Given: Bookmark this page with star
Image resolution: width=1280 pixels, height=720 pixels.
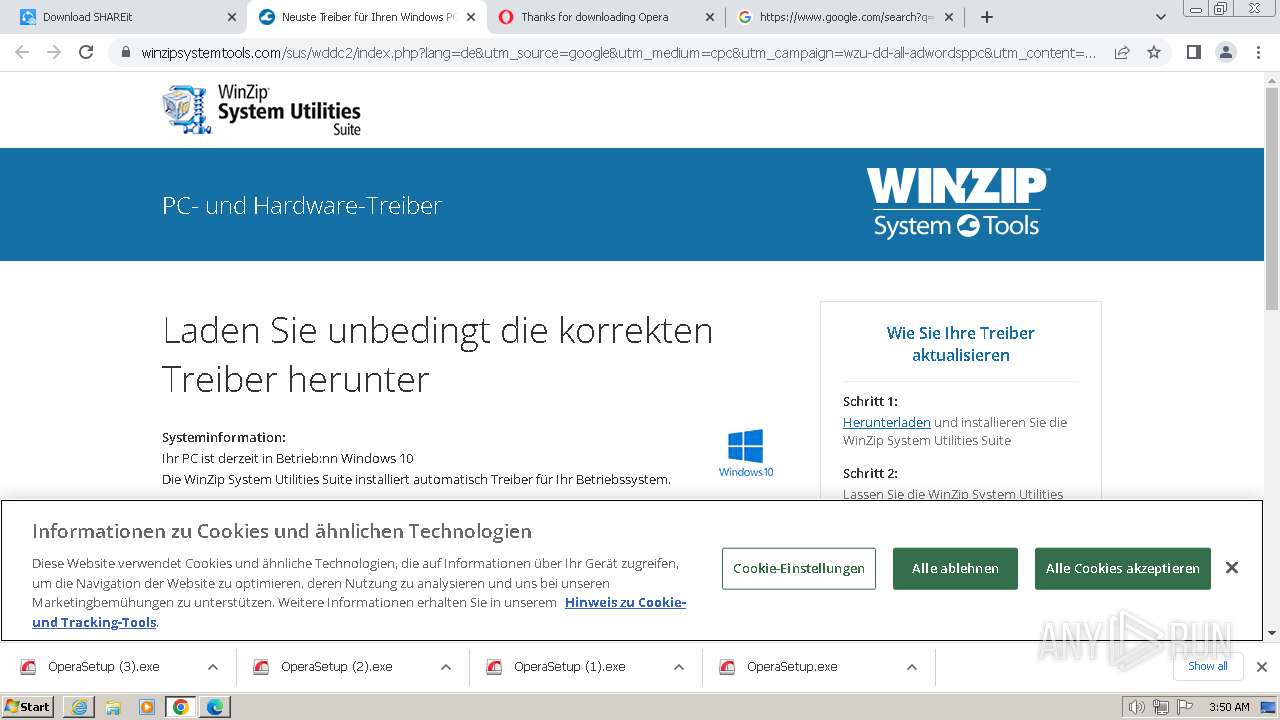Looking at the screenshot, I should tap(1154, 52).
